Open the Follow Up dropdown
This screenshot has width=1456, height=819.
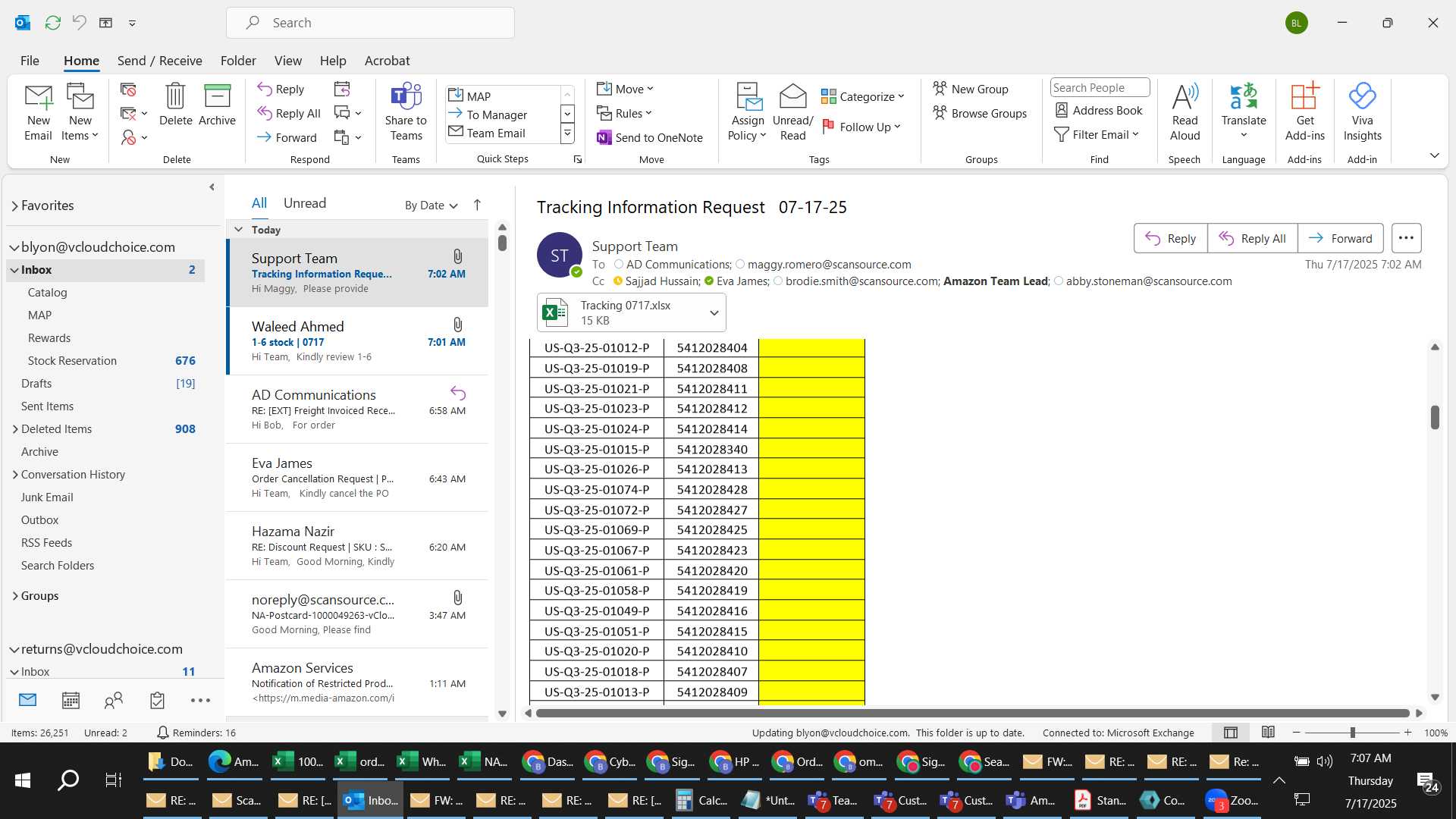[861, 127]
